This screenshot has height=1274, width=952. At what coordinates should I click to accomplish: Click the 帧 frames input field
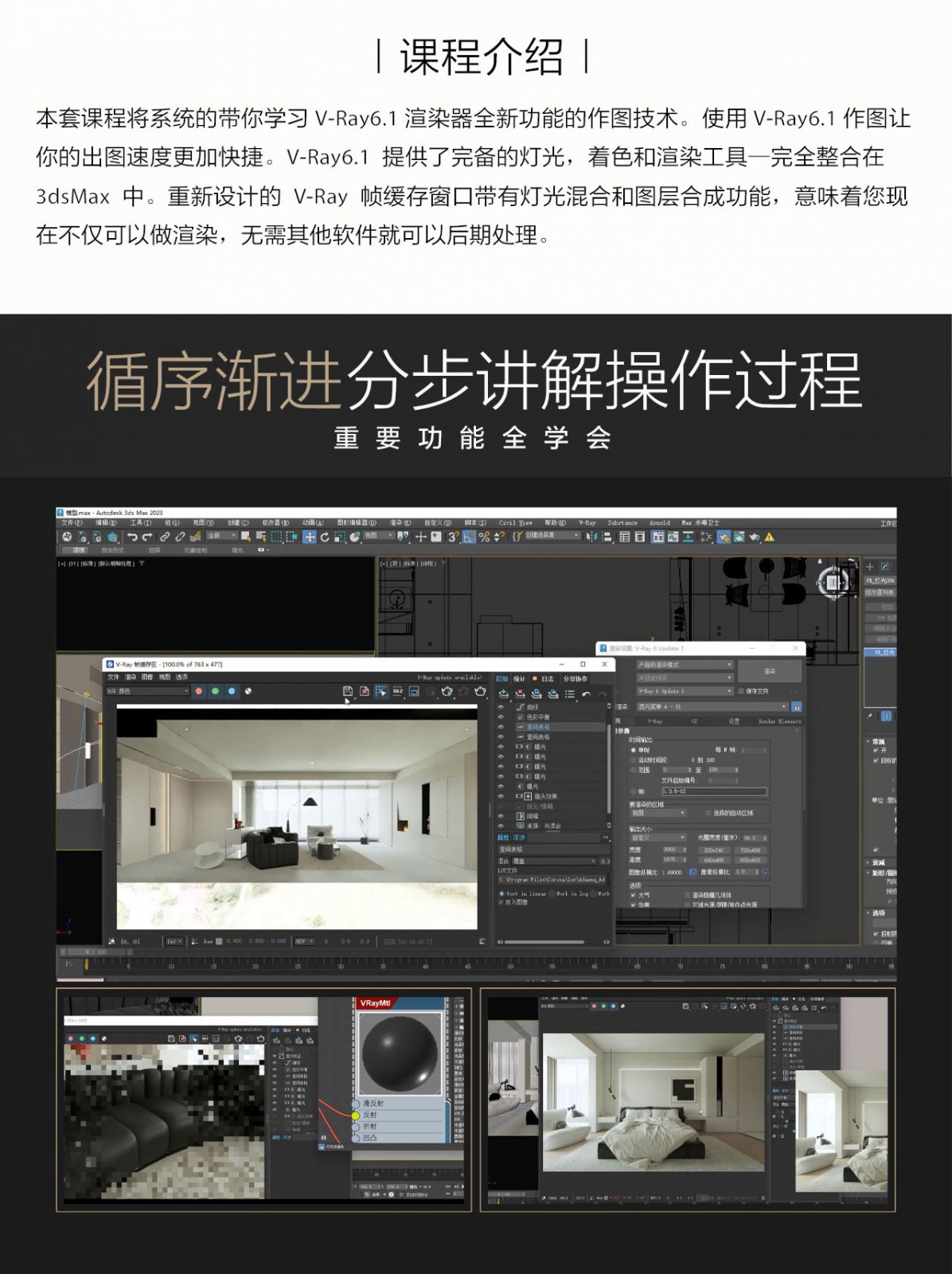[x=714, y=791]
